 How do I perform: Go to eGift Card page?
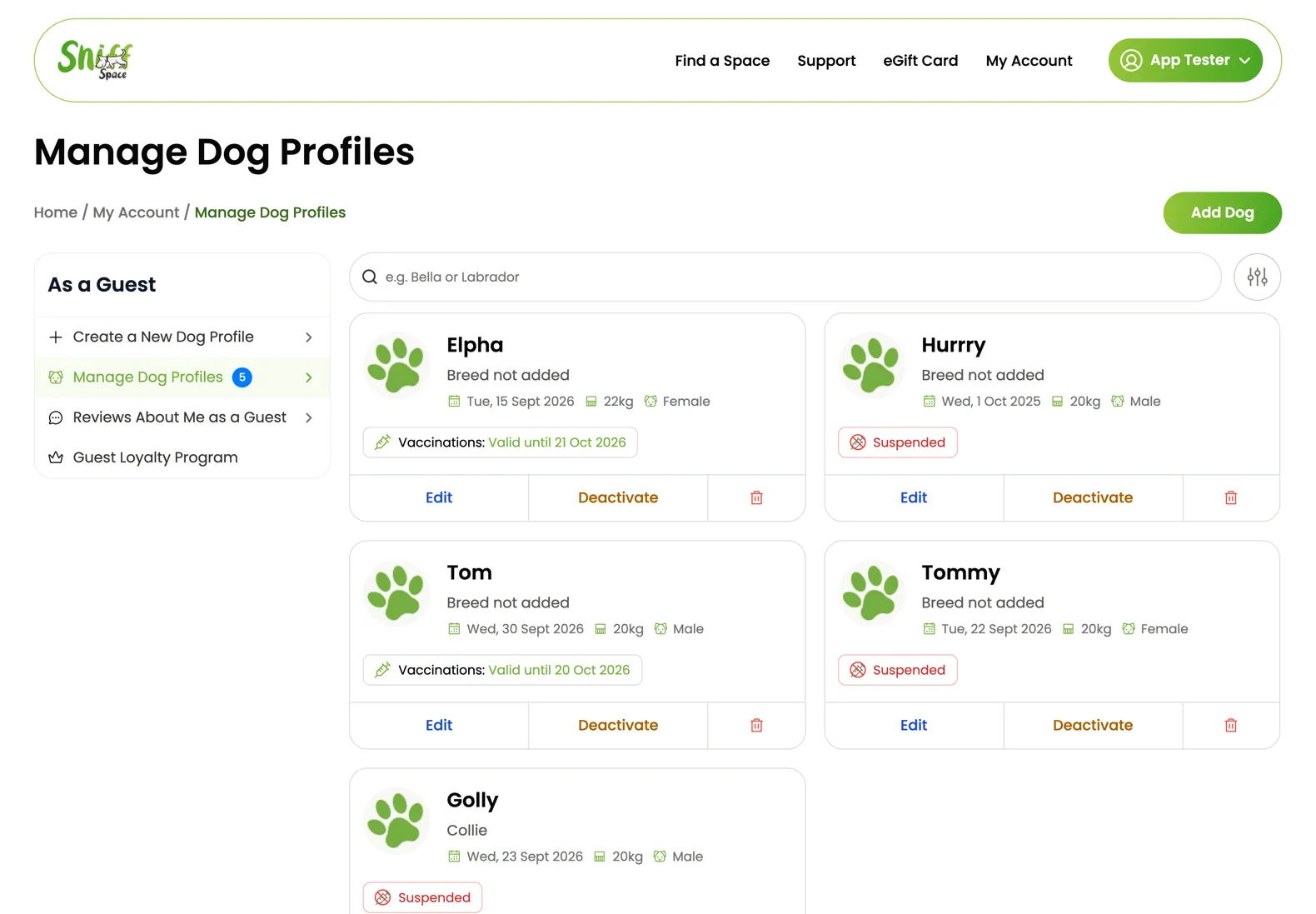tap(920, 61)
